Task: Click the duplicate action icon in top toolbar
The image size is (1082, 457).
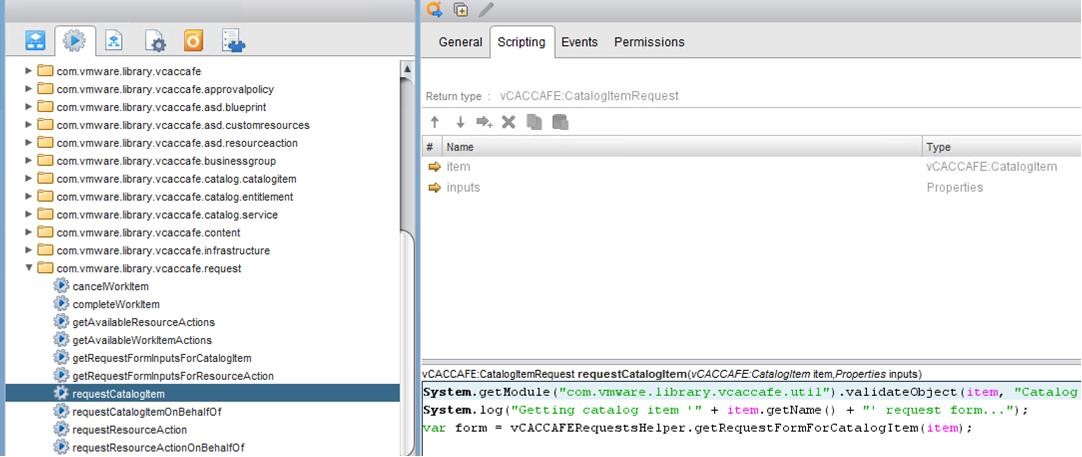Action: 461,10
